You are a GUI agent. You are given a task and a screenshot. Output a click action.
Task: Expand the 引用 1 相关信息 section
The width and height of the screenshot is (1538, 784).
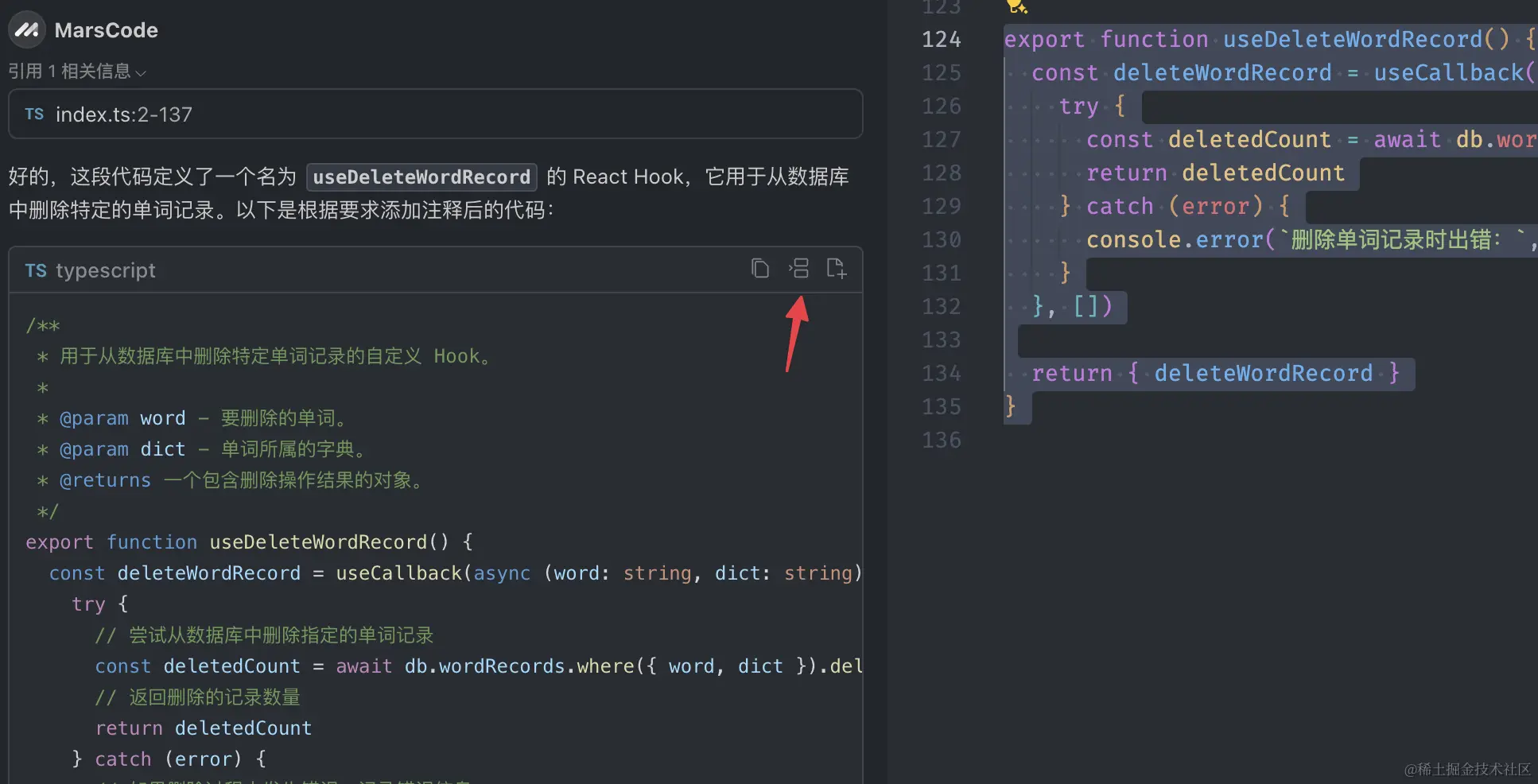pyautogui.click(x=77, y=72)
